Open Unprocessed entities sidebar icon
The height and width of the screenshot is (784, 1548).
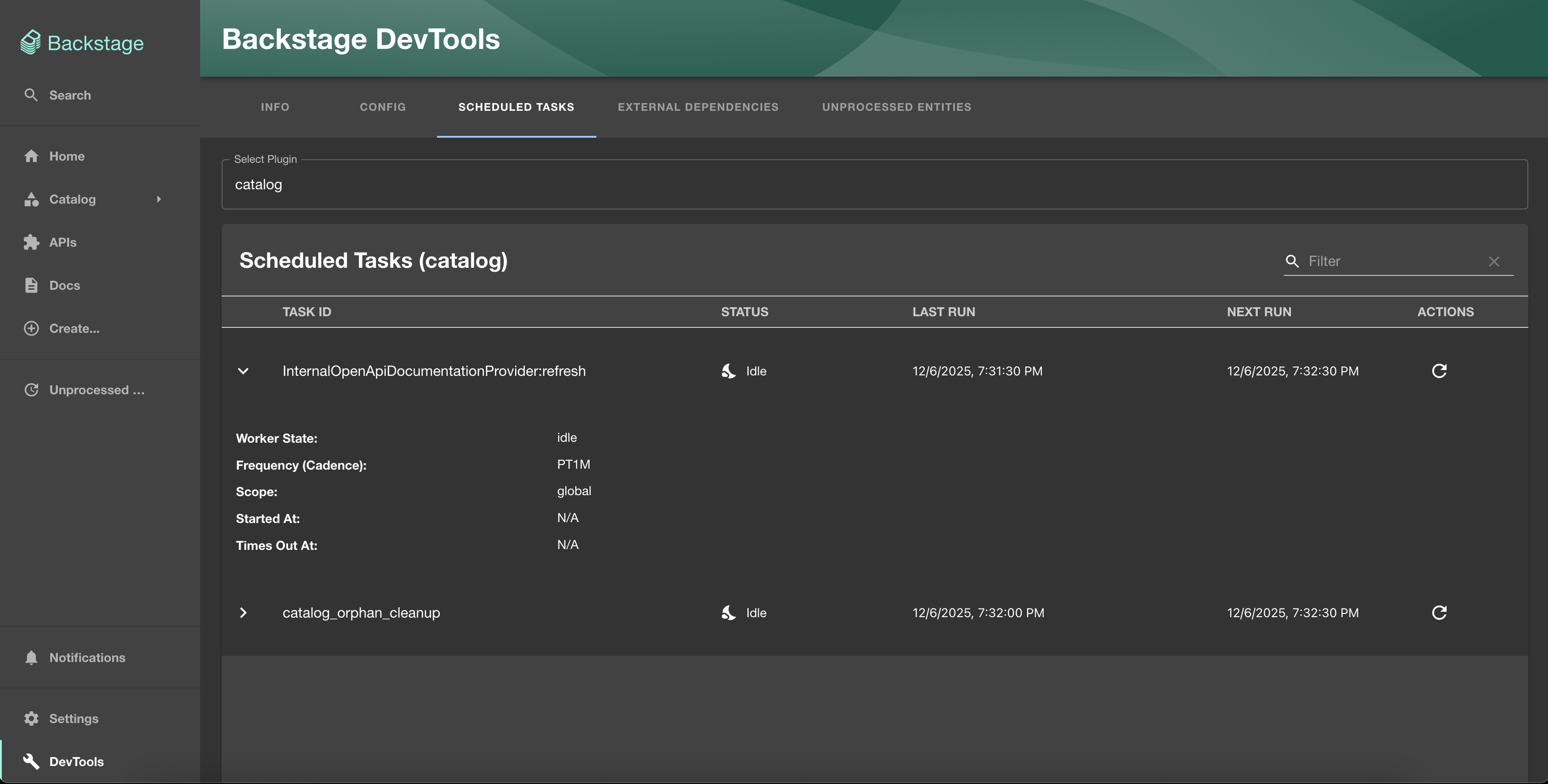[31, 390]
